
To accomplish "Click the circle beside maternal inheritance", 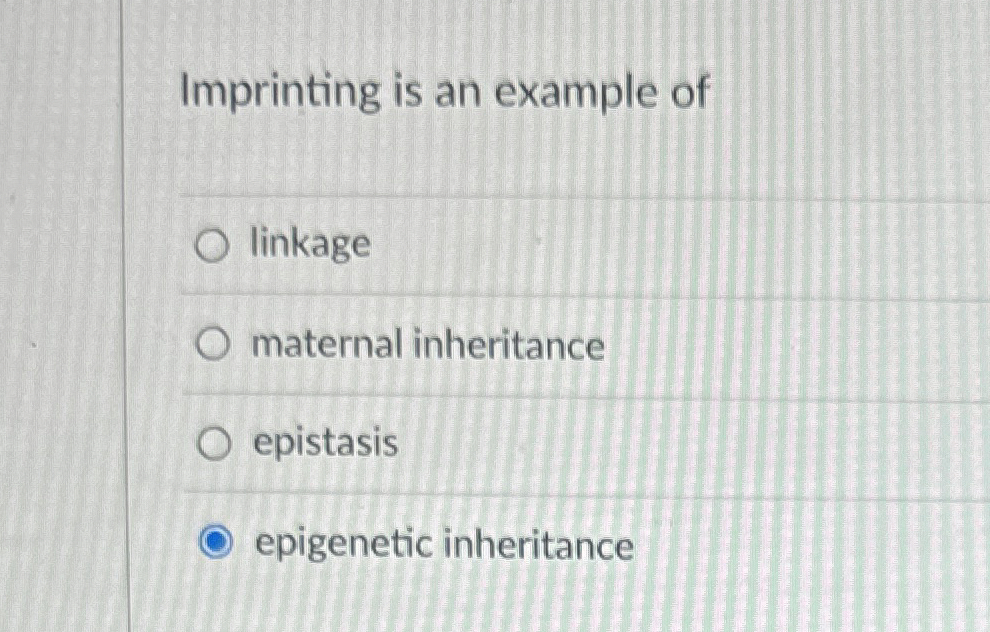I will point(213,345).
